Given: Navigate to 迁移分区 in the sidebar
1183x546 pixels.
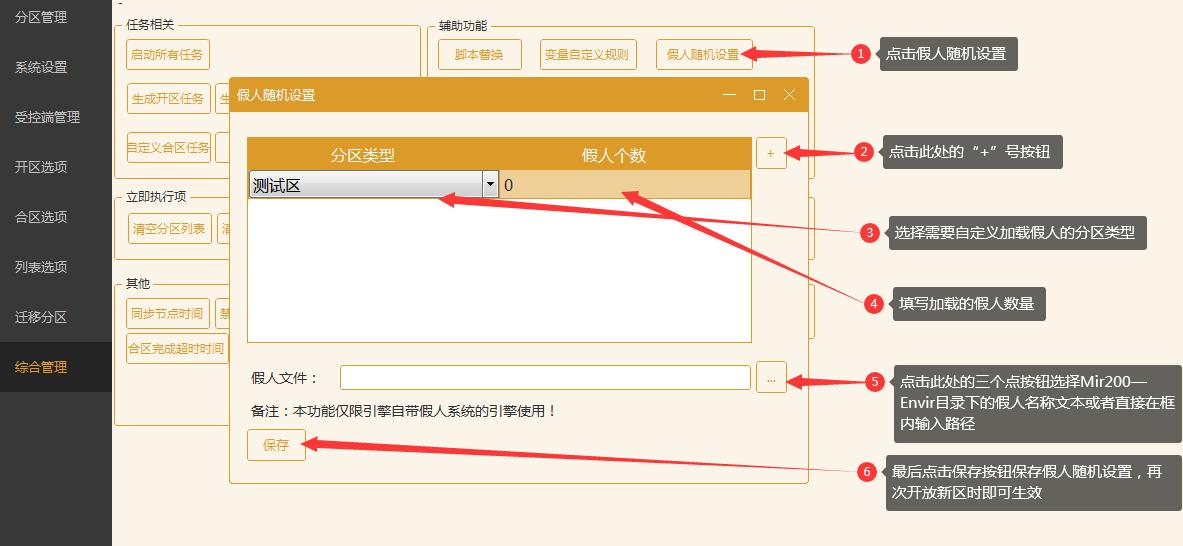Looking at the screenshot, I should 41,317.
